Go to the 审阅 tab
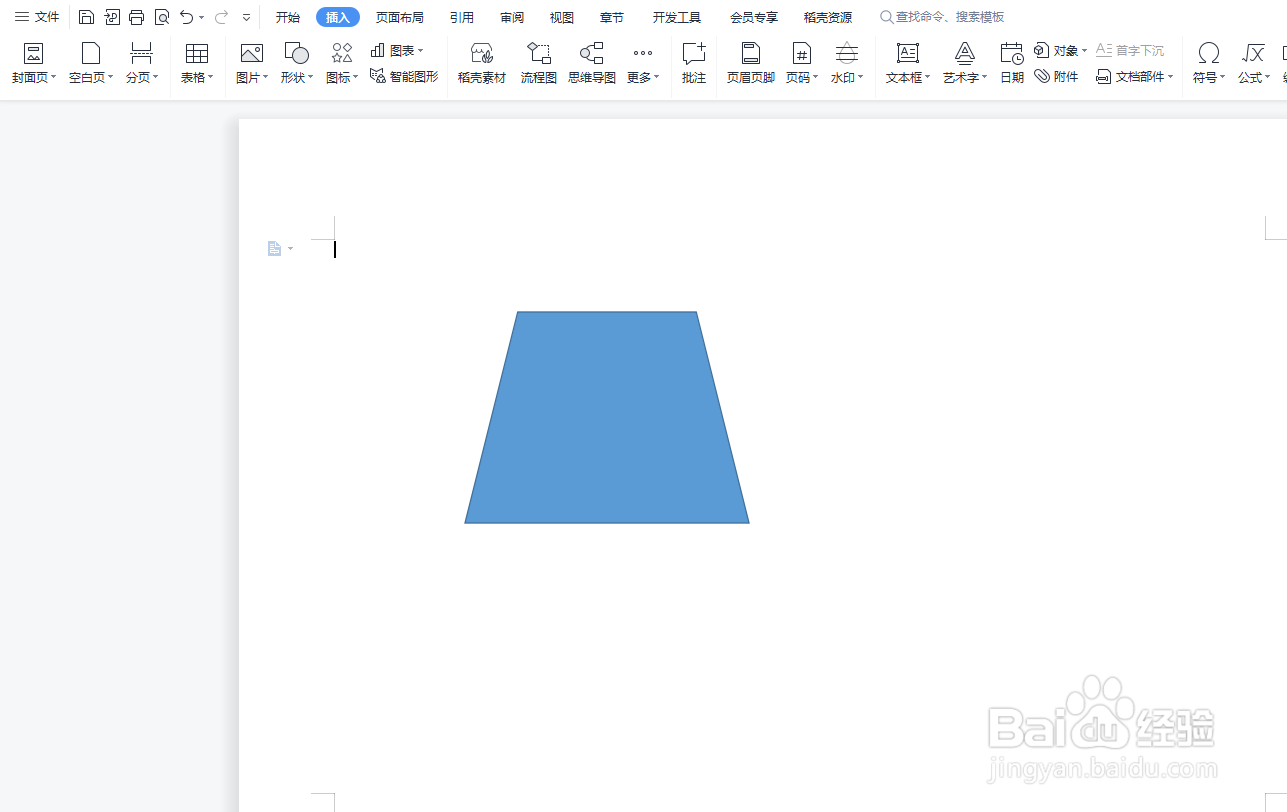 [512, 17]
